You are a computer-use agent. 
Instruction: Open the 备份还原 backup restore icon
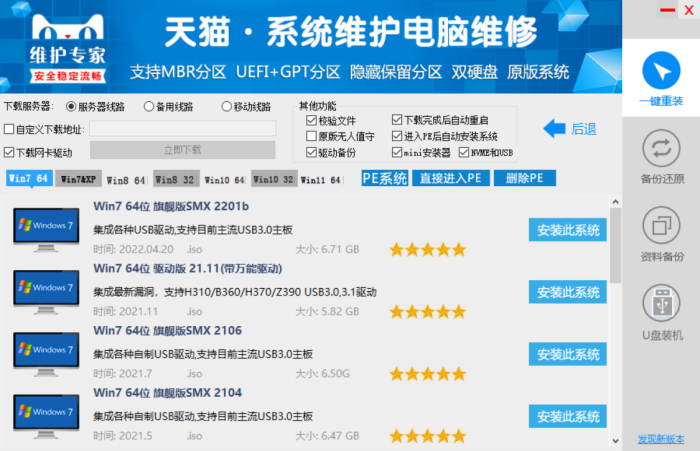click(660, 150)
